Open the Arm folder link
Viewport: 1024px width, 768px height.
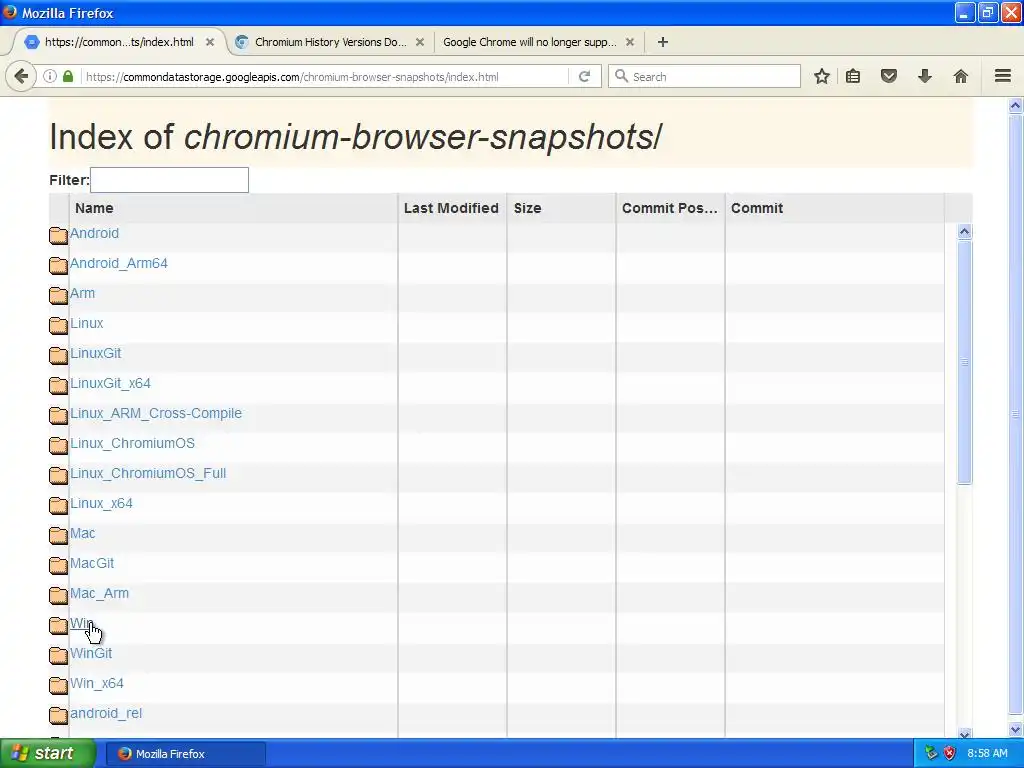coord(82,293)
